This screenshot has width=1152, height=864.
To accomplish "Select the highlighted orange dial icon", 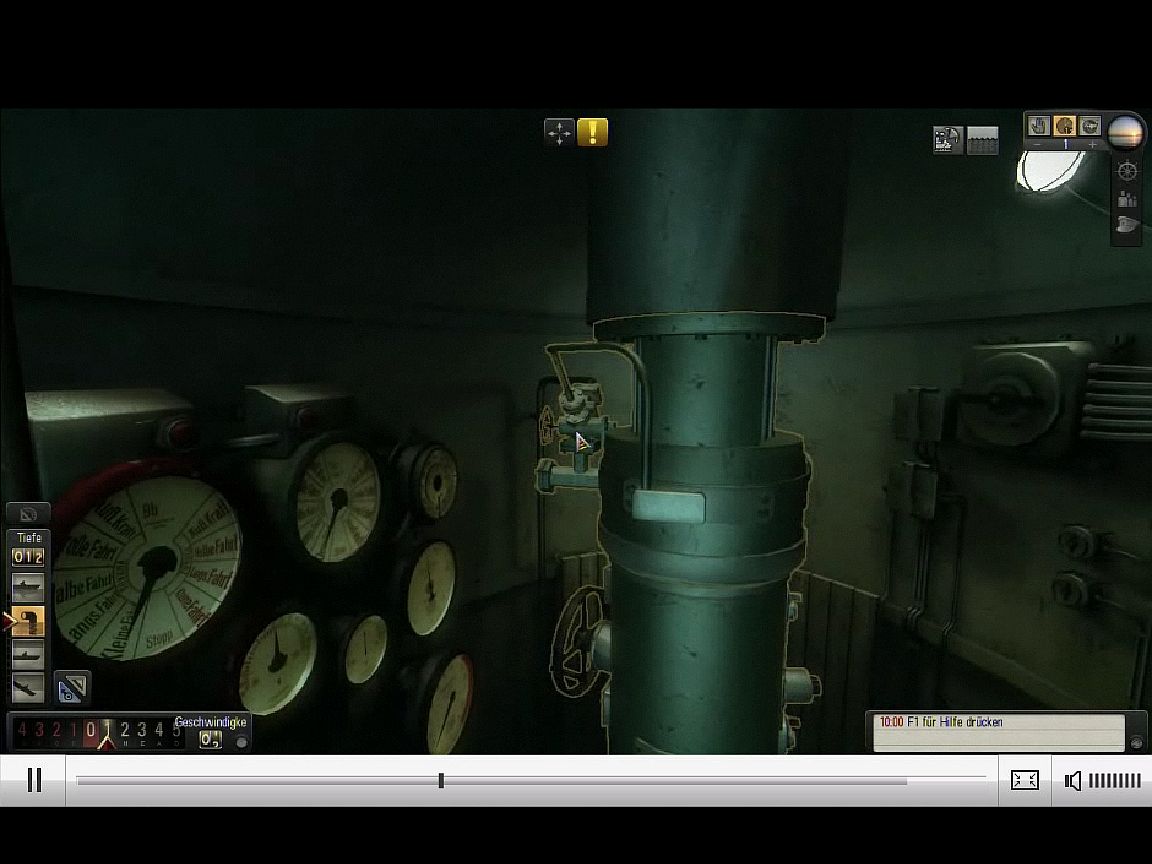I will click(x=1065, y=126).
